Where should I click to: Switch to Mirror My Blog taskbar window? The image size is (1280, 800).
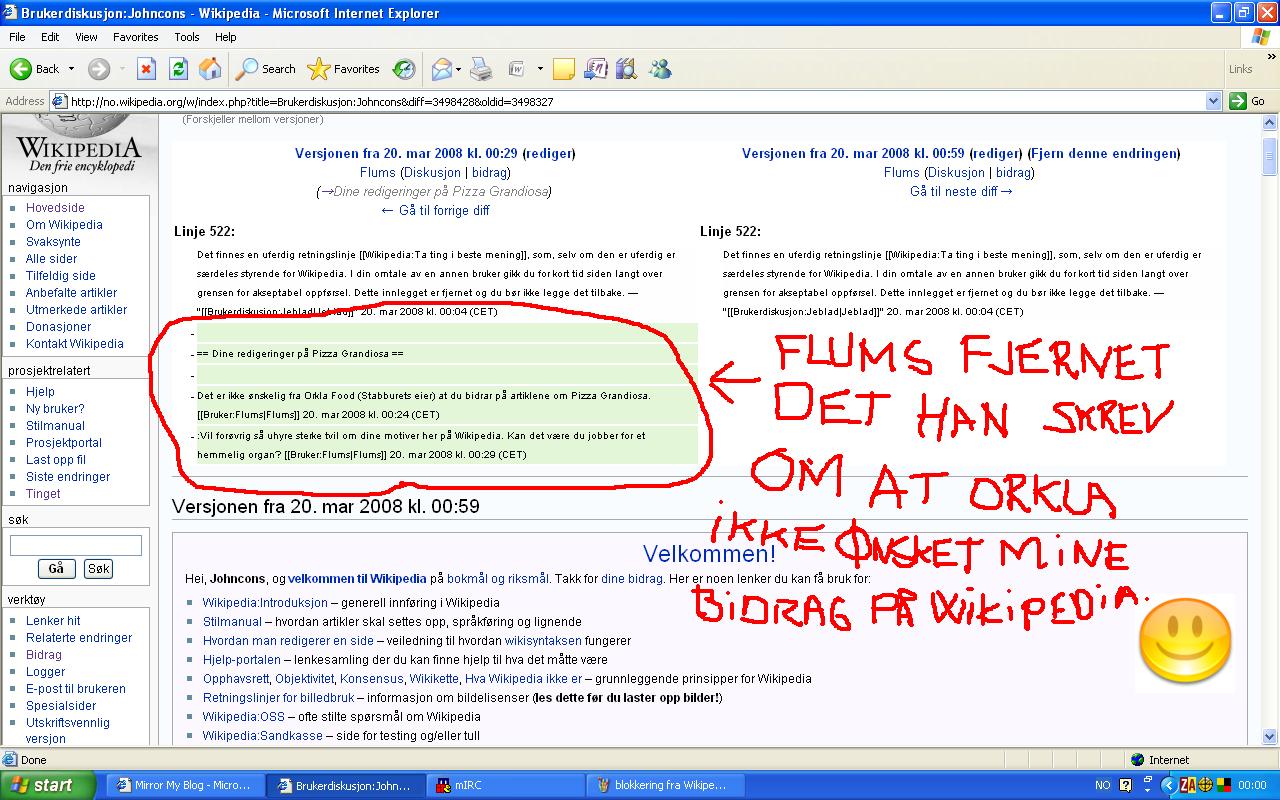pyautogui.click(x=185, y=785)
